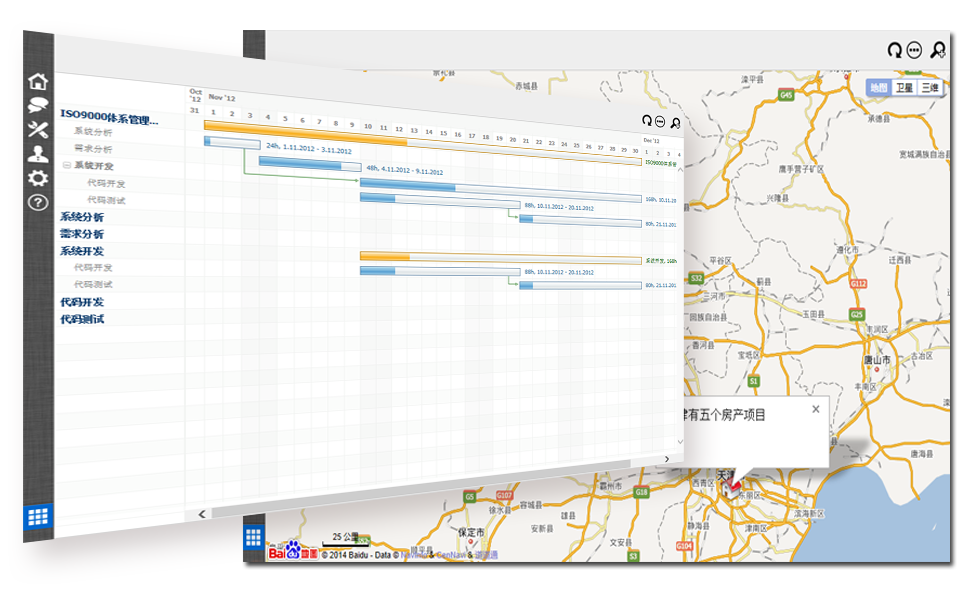Click the Nov '12 month header in Gantt
Image resolution: width=973 pixels, height=615 pixels.
222,97
